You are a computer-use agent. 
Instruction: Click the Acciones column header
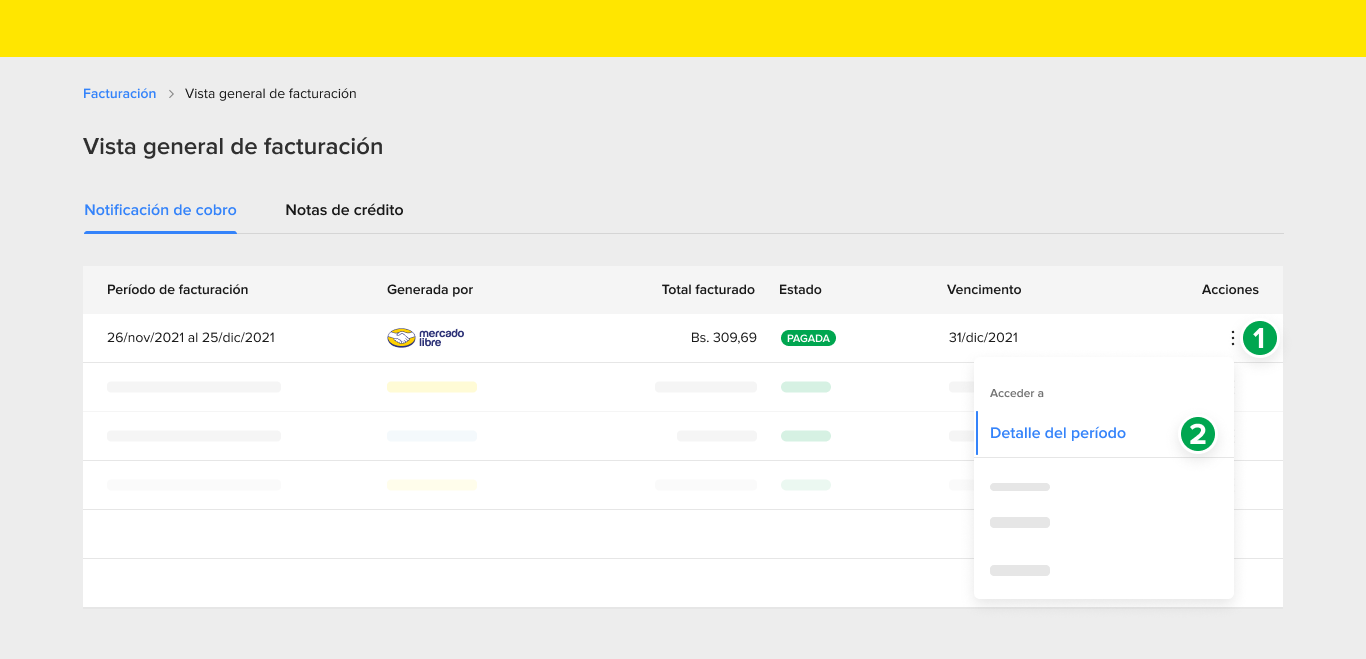click(x=1230, y=290)
